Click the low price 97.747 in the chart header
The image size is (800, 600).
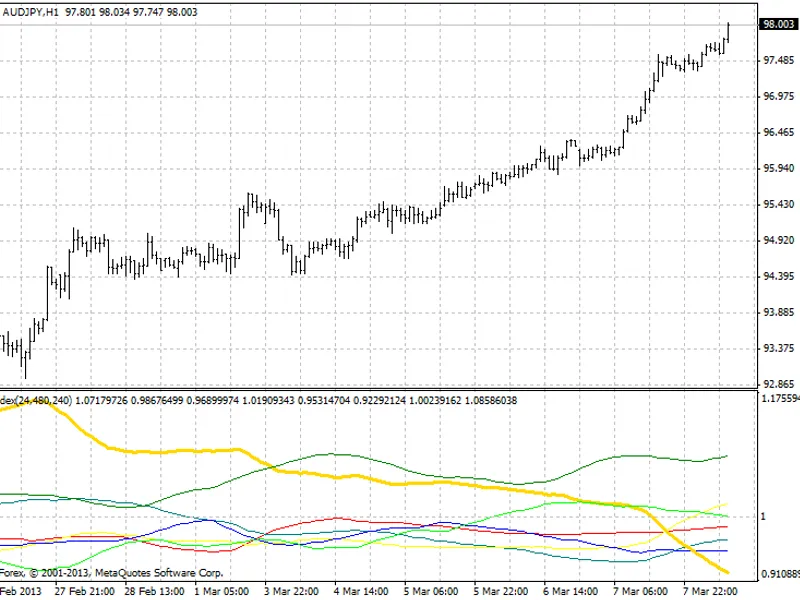(148, 12)
